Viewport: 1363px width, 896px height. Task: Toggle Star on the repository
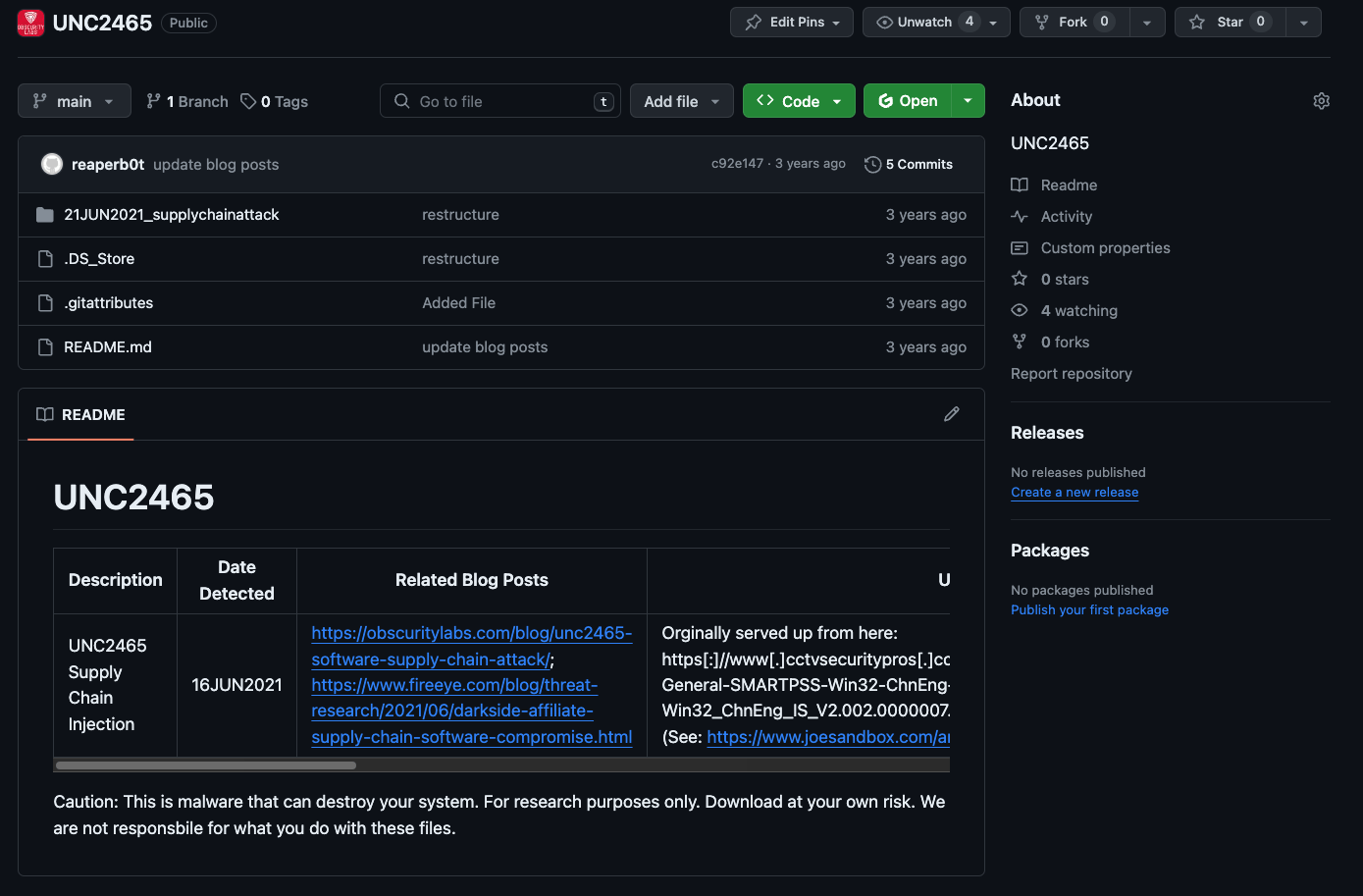click(1230, 22)
